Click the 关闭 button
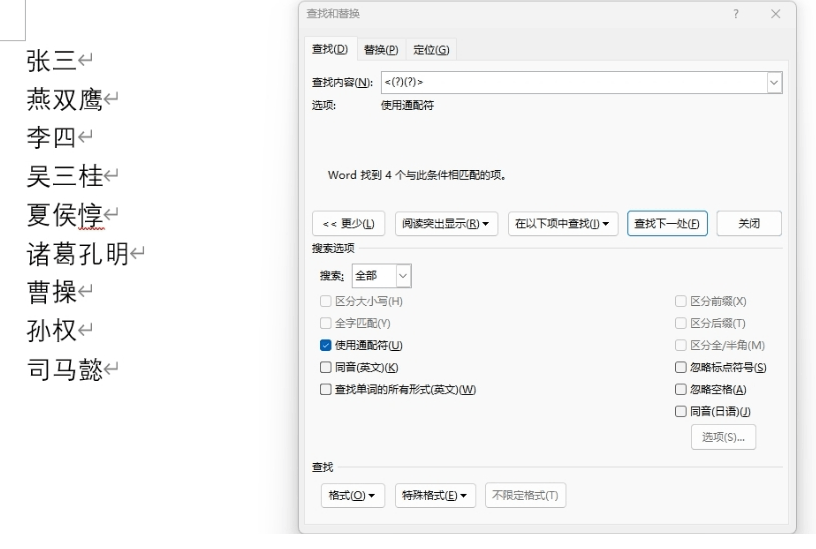This screenshot has width=816, height=549. tap(749, 224)
